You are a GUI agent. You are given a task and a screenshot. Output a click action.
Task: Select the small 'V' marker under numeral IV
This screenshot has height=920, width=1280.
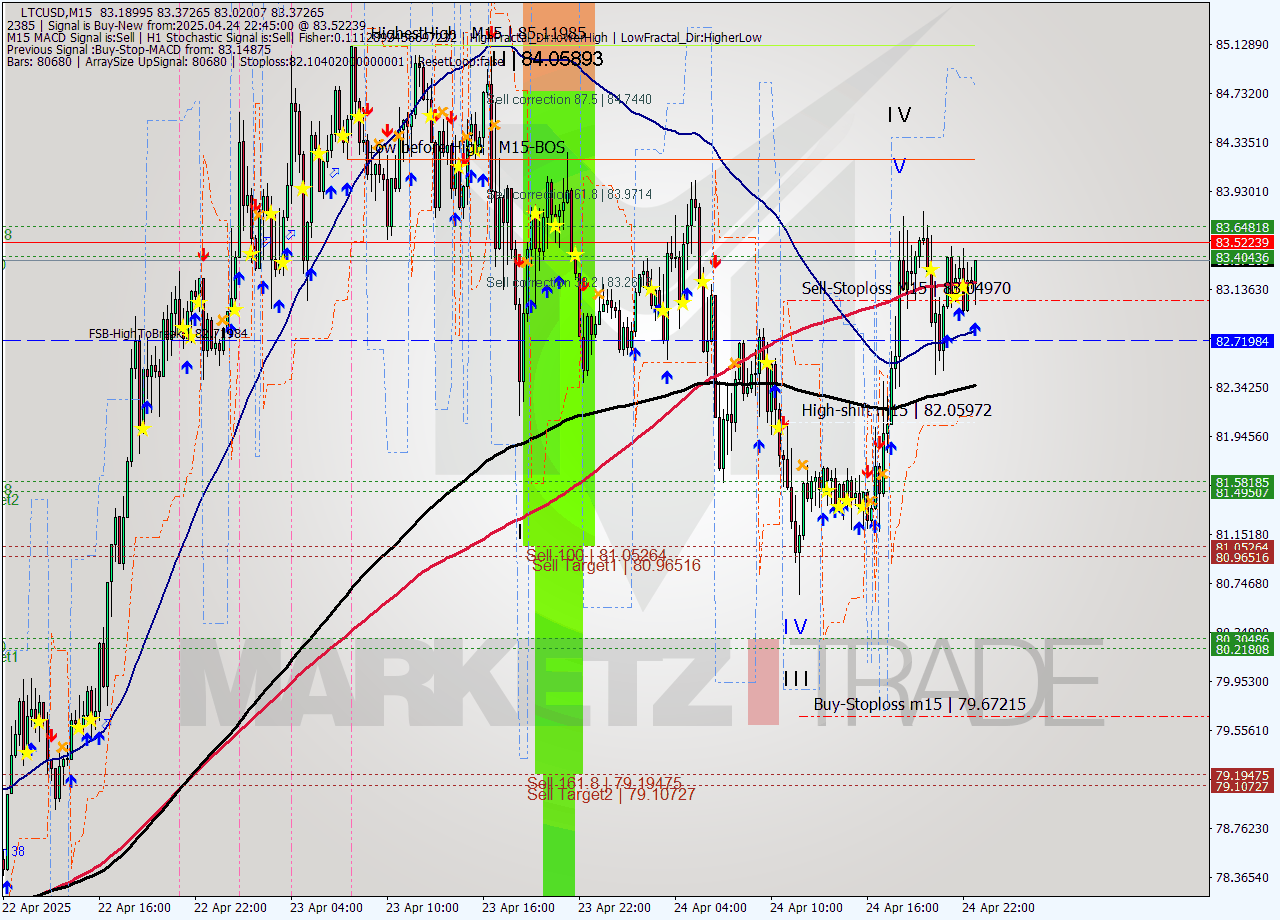898,166
